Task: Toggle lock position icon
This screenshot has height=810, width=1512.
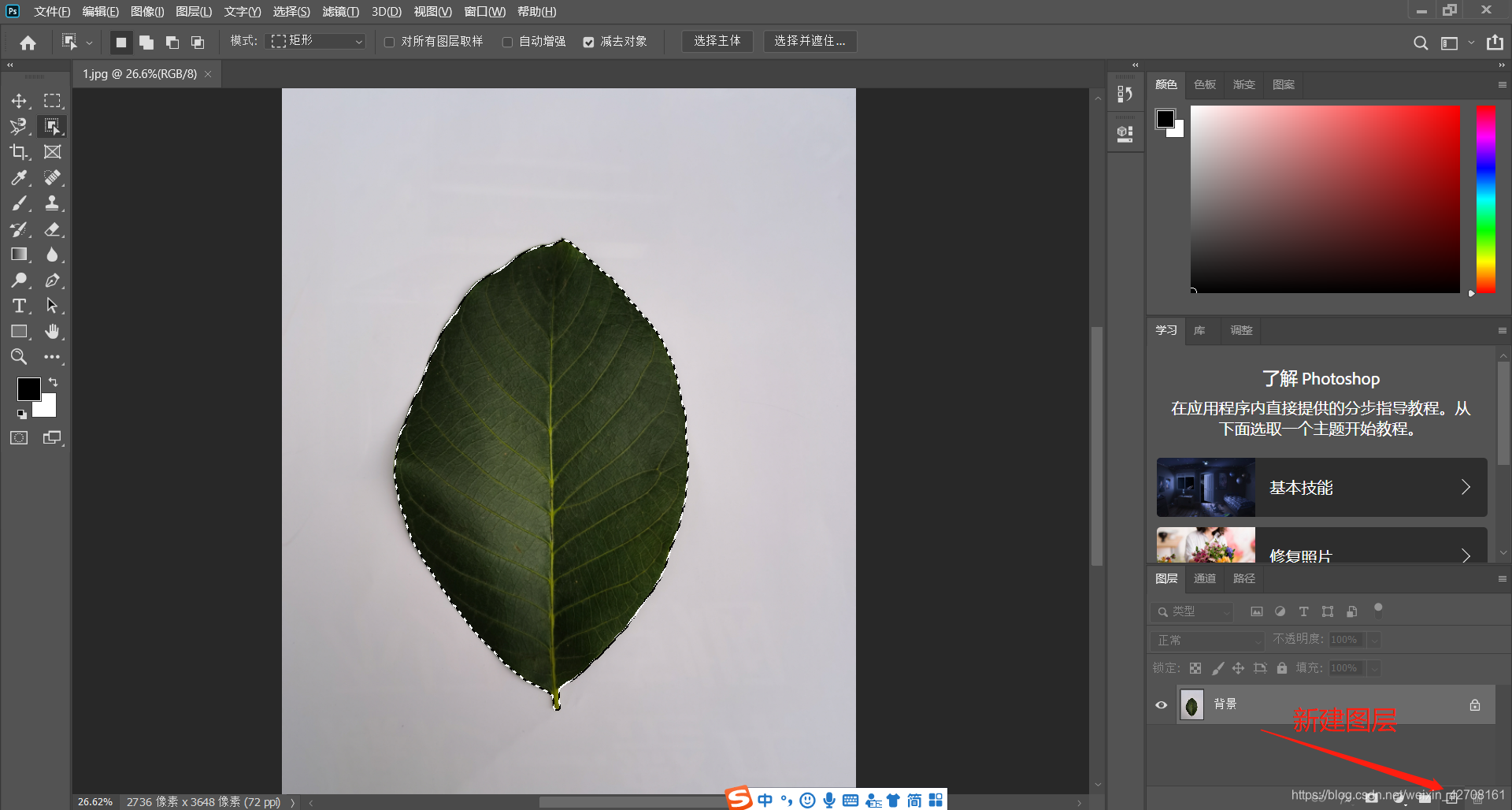Action: 1239,668
